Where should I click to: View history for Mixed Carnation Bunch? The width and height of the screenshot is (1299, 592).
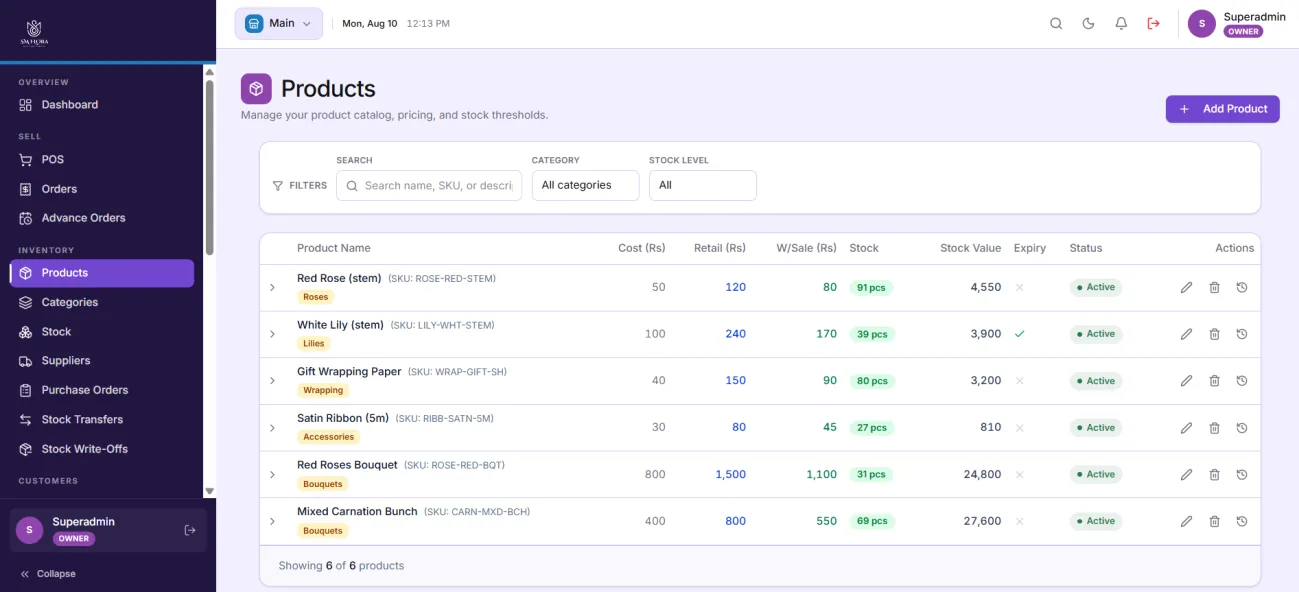pos(1242,521)
